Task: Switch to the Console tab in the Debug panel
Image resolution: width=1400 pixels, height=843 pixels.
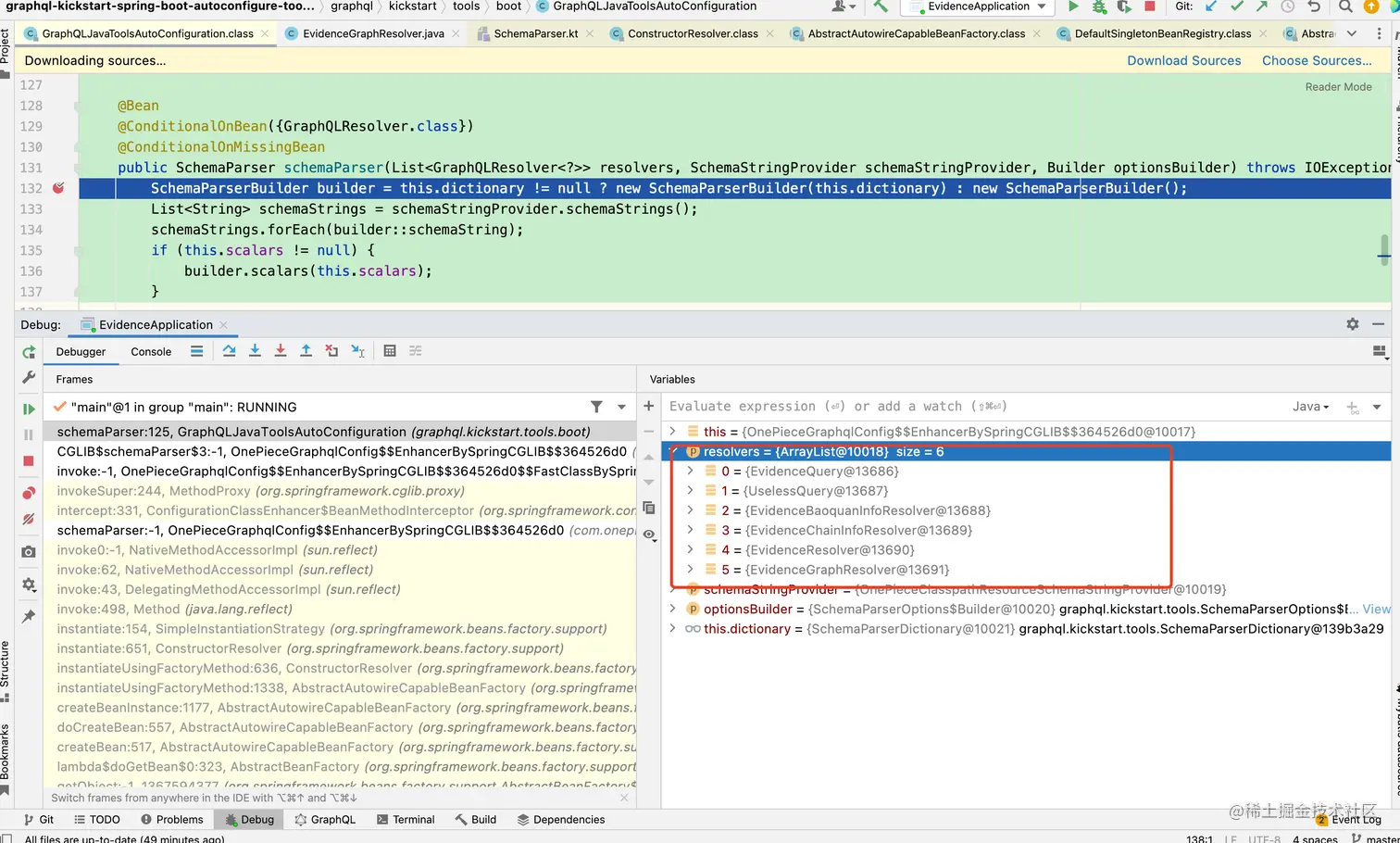Action: point(151,352)
